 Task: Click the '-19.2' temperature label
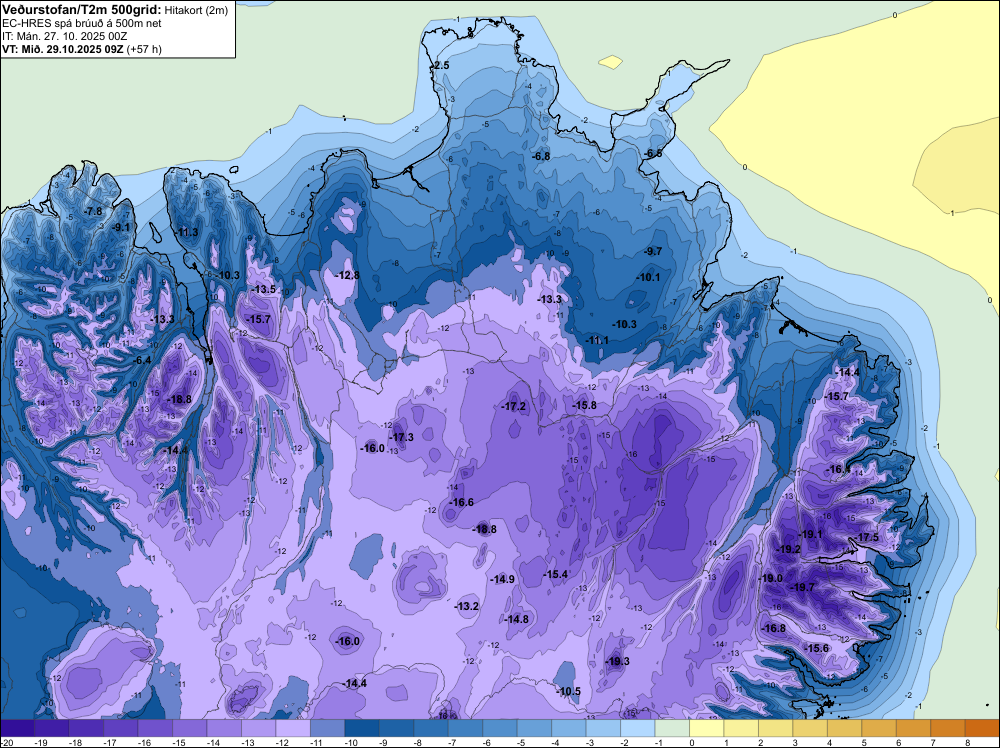pyautogui.click(x=788, y=549)
